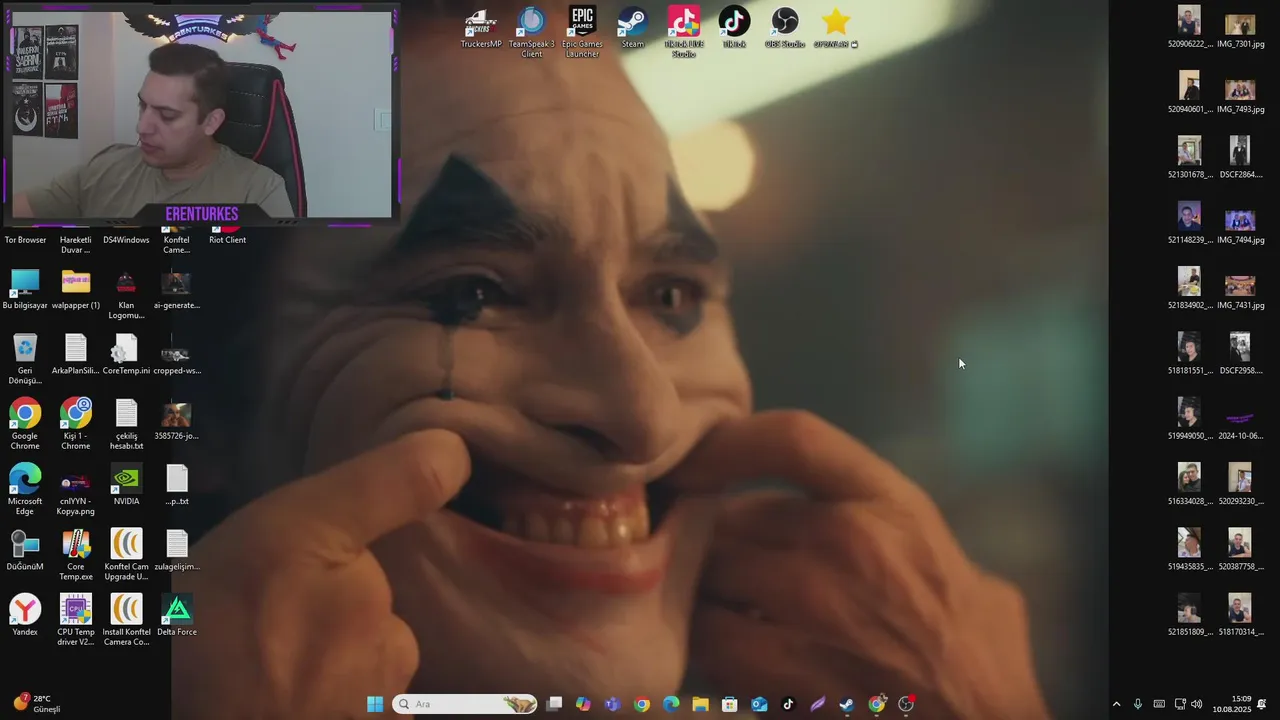
Task: Open the weather widget showing 28°C
Action: coord(37,704)
